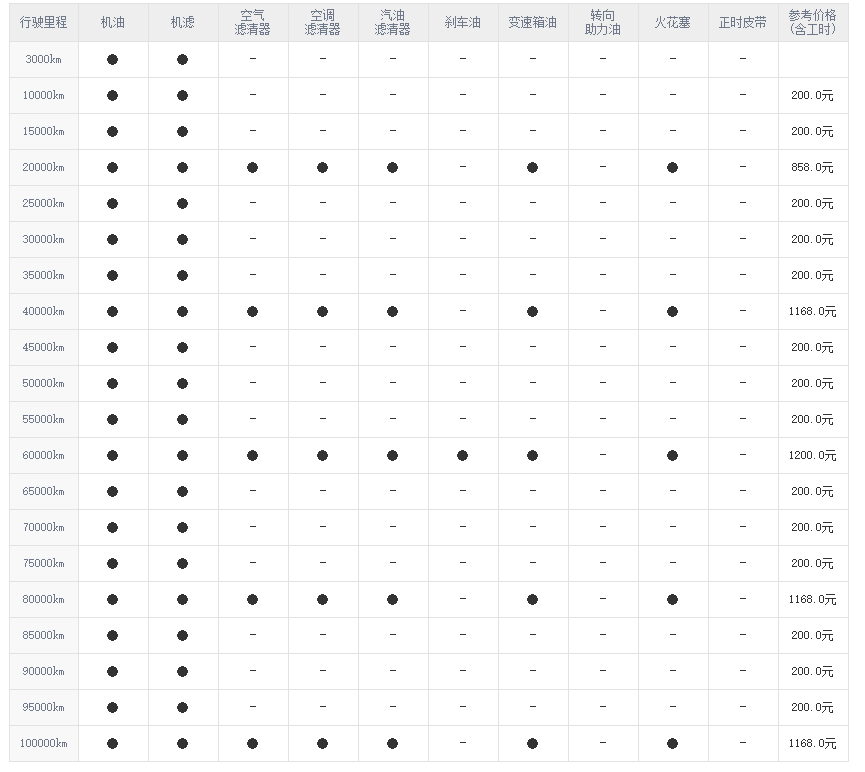This screenshot has height=772, width=865.
Task: Click the 火花塞 dot in the 100000km row
Action: pos(672,744)
